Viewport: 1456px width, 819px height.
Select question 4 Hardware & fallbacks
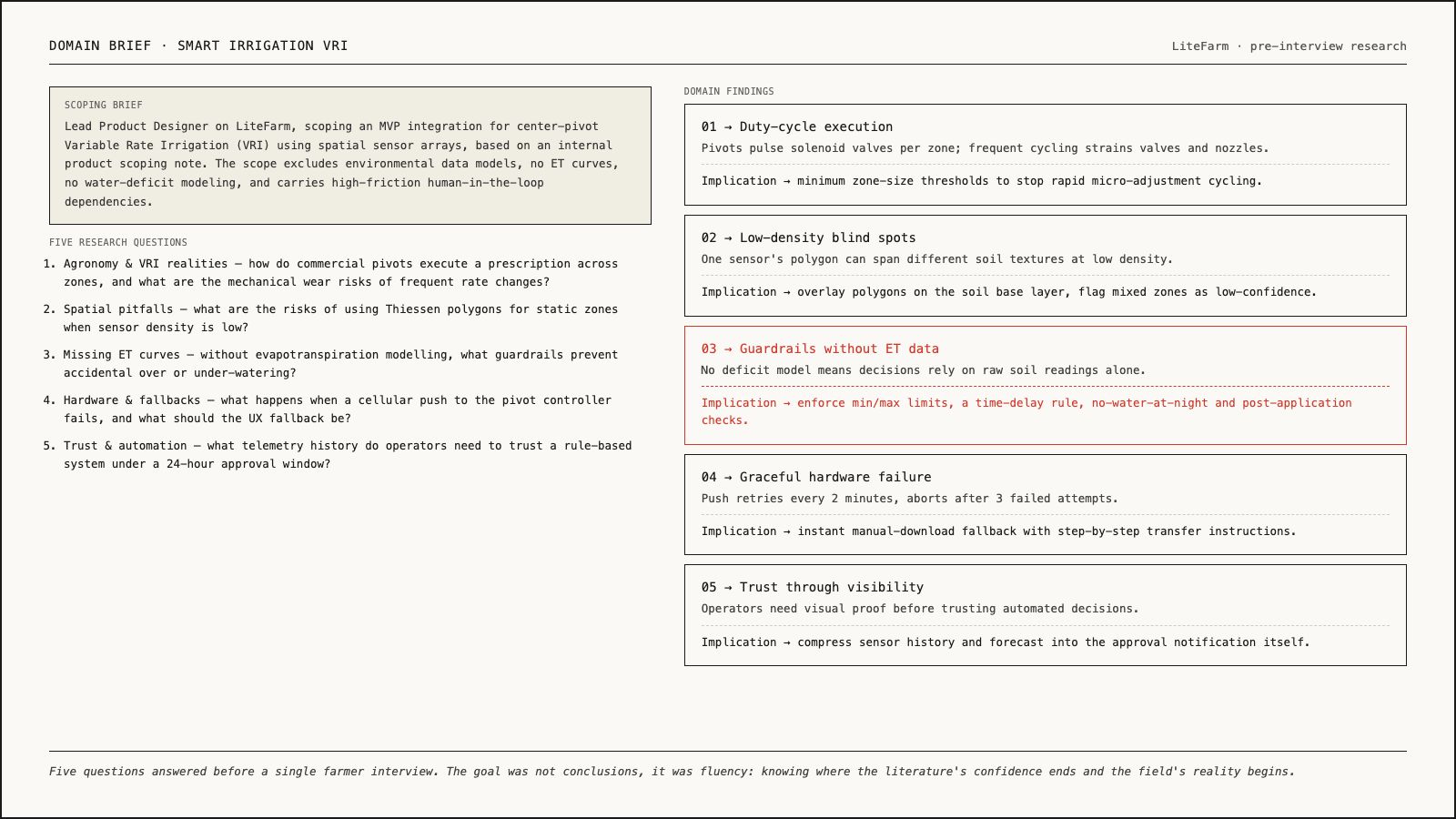point(337,409)
